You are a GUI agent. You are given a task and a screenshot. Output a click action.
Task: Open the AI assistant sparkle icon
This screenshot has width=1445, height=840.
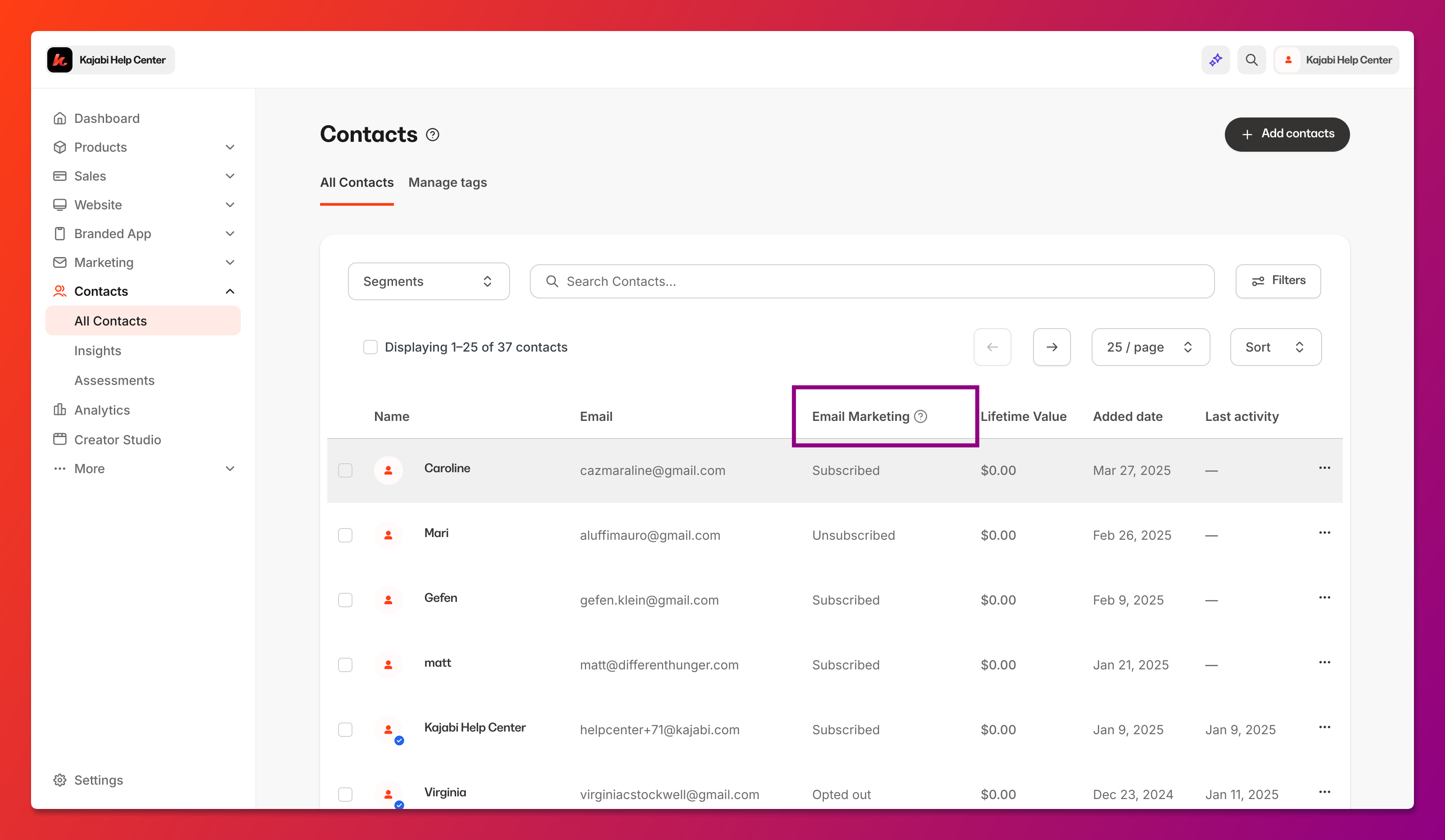click(x=1215, y=59)
